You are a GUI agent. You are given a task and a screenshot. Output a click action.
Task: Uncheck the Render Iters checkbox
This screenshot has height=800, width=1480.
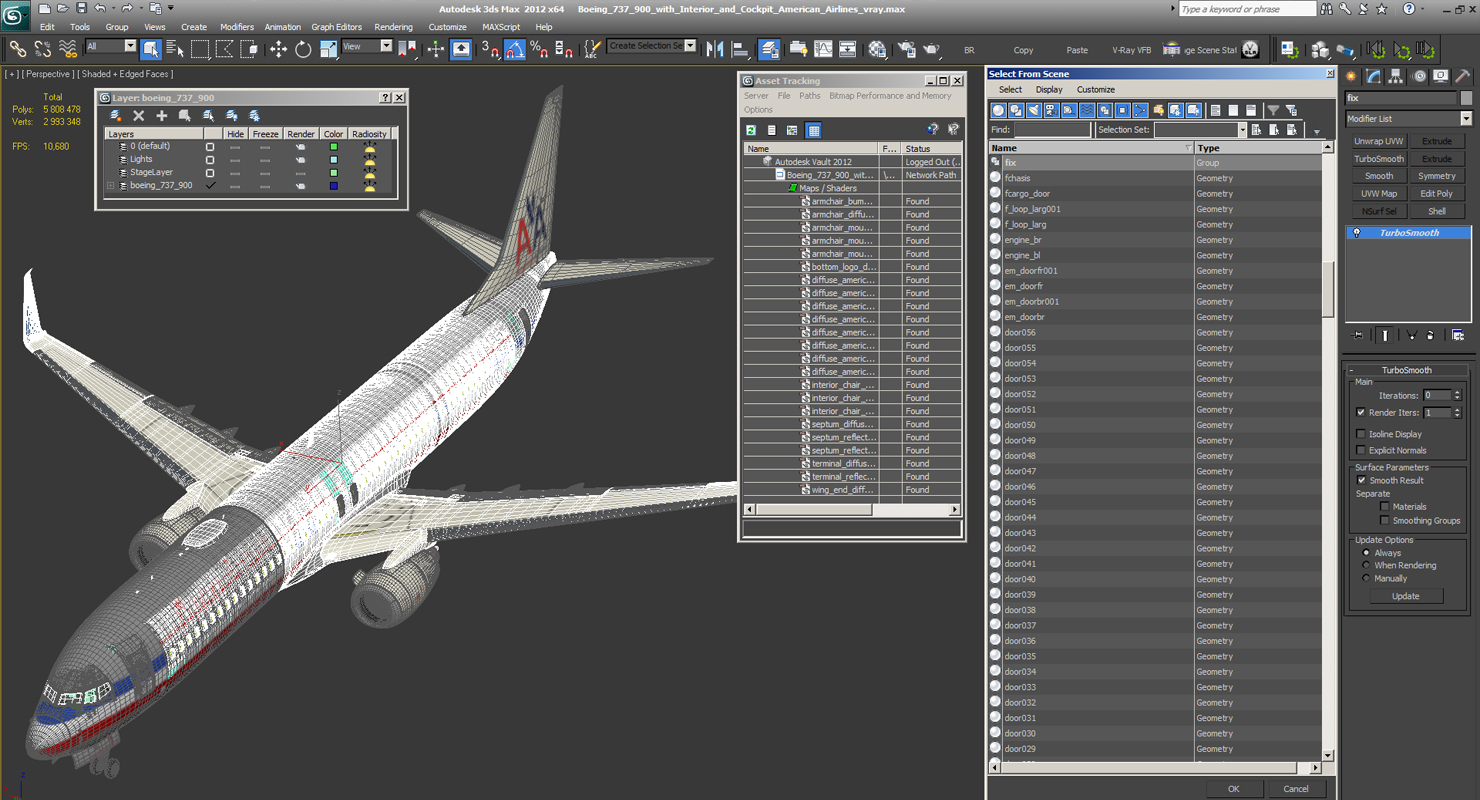point(1360,412)
